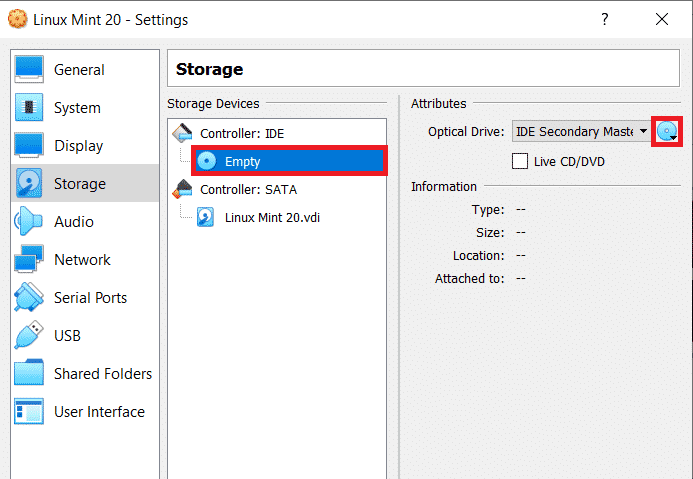The height and width of the screenshot is (479, 693).
Task: Select the Empty optical drive entry
Action: [x=242, y=161]
